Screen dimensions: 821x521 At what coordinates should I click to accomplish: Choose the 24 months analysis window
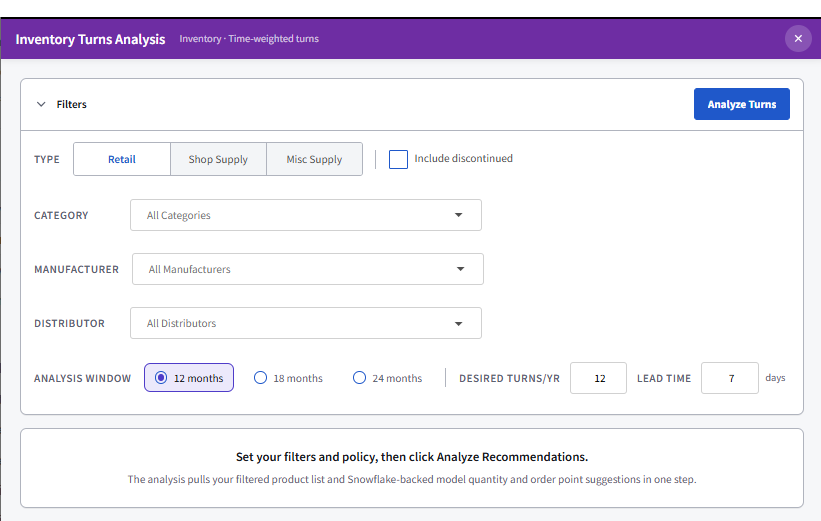click(x=387, y=378)
